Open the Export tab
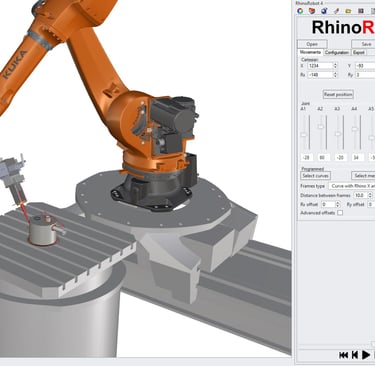 point(359,52)
